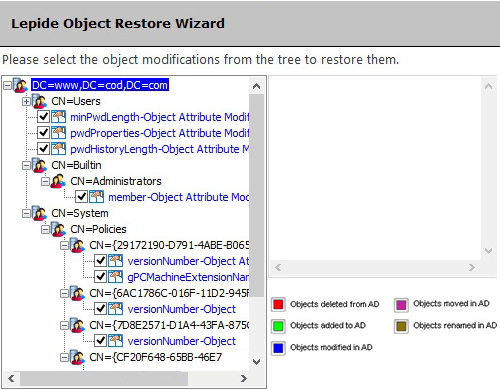
Task: Click the tree panel's vertical scrollbar thumb
Action: (256, 195)
